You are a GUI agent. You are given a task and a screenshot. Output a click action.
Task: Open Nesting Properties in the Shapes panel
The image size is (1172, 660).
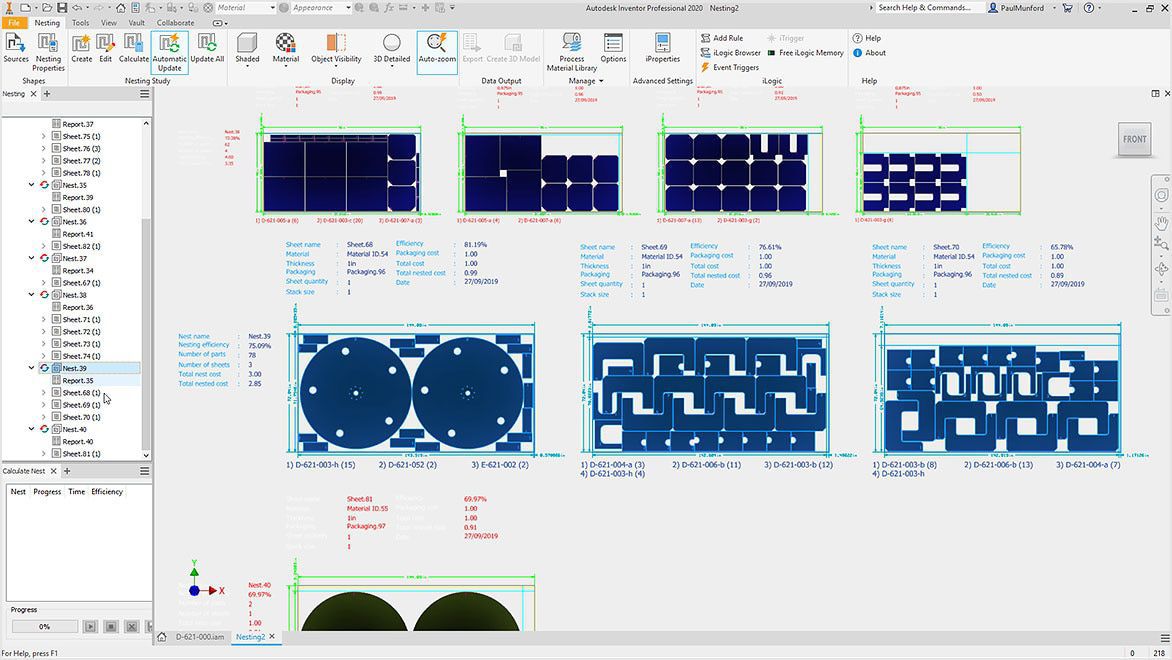coord(47,50)
